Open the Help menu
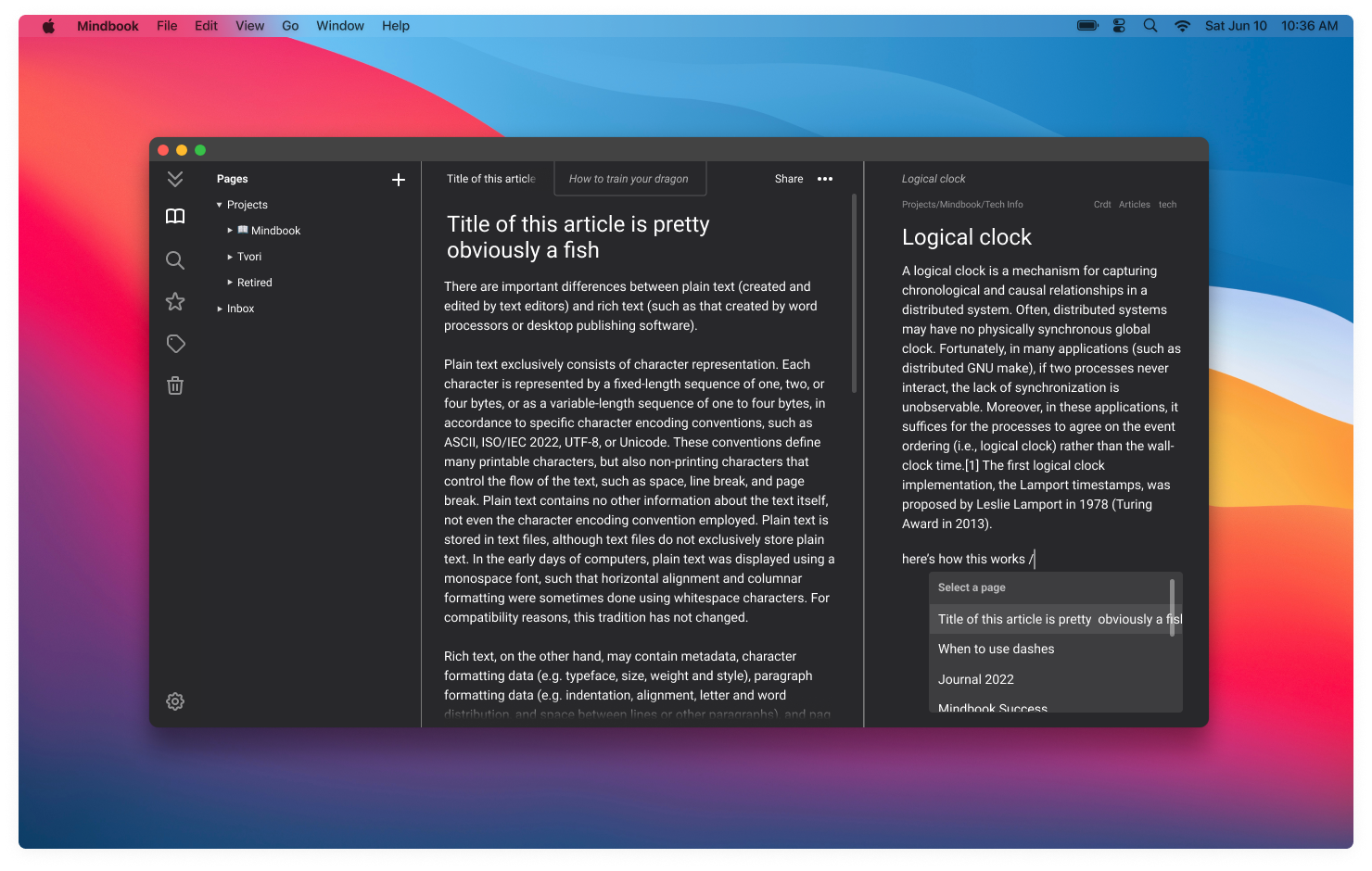 coord(396,26)
